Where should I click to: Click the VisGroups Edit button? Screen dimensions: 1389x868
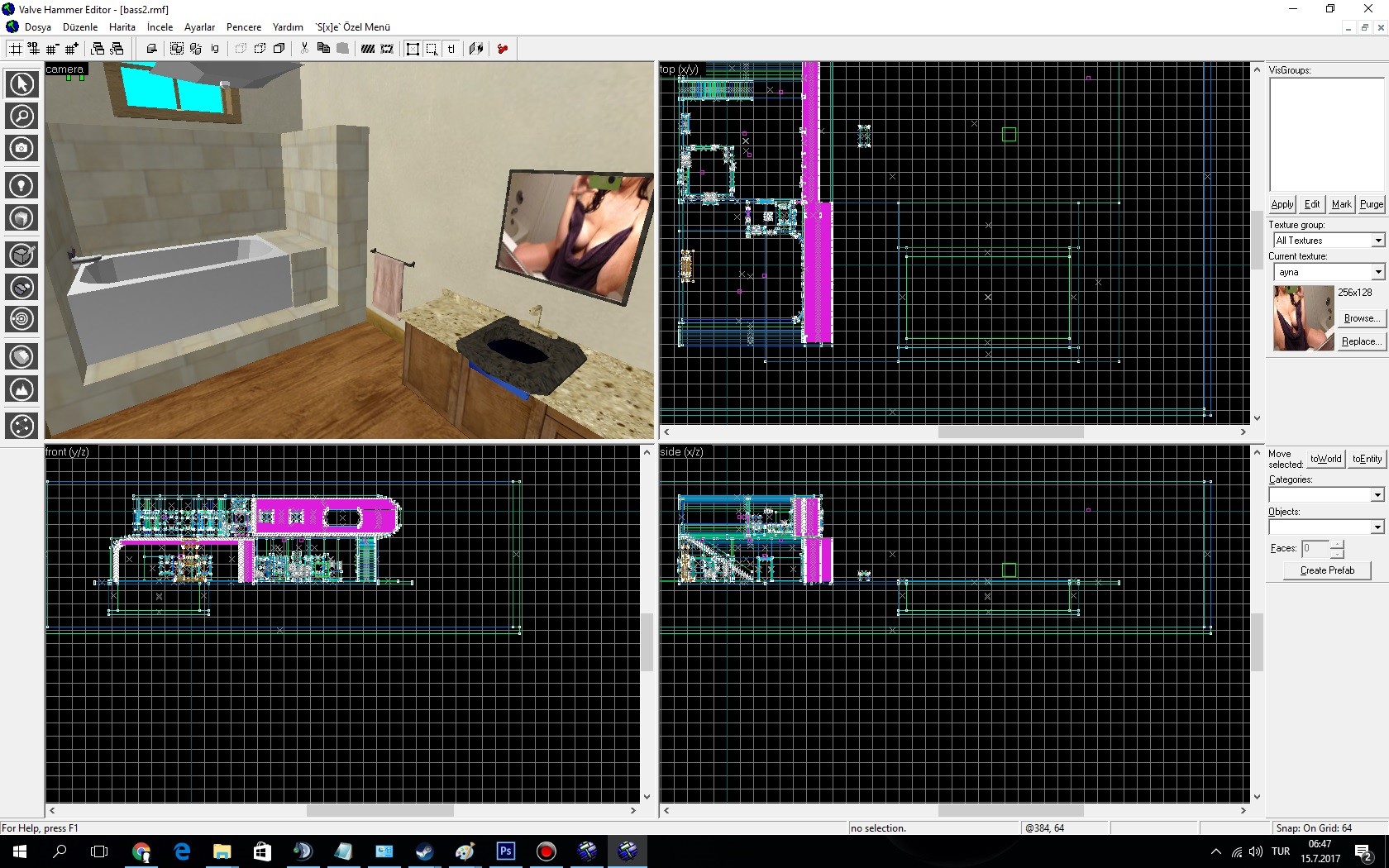coord(1312,204)
